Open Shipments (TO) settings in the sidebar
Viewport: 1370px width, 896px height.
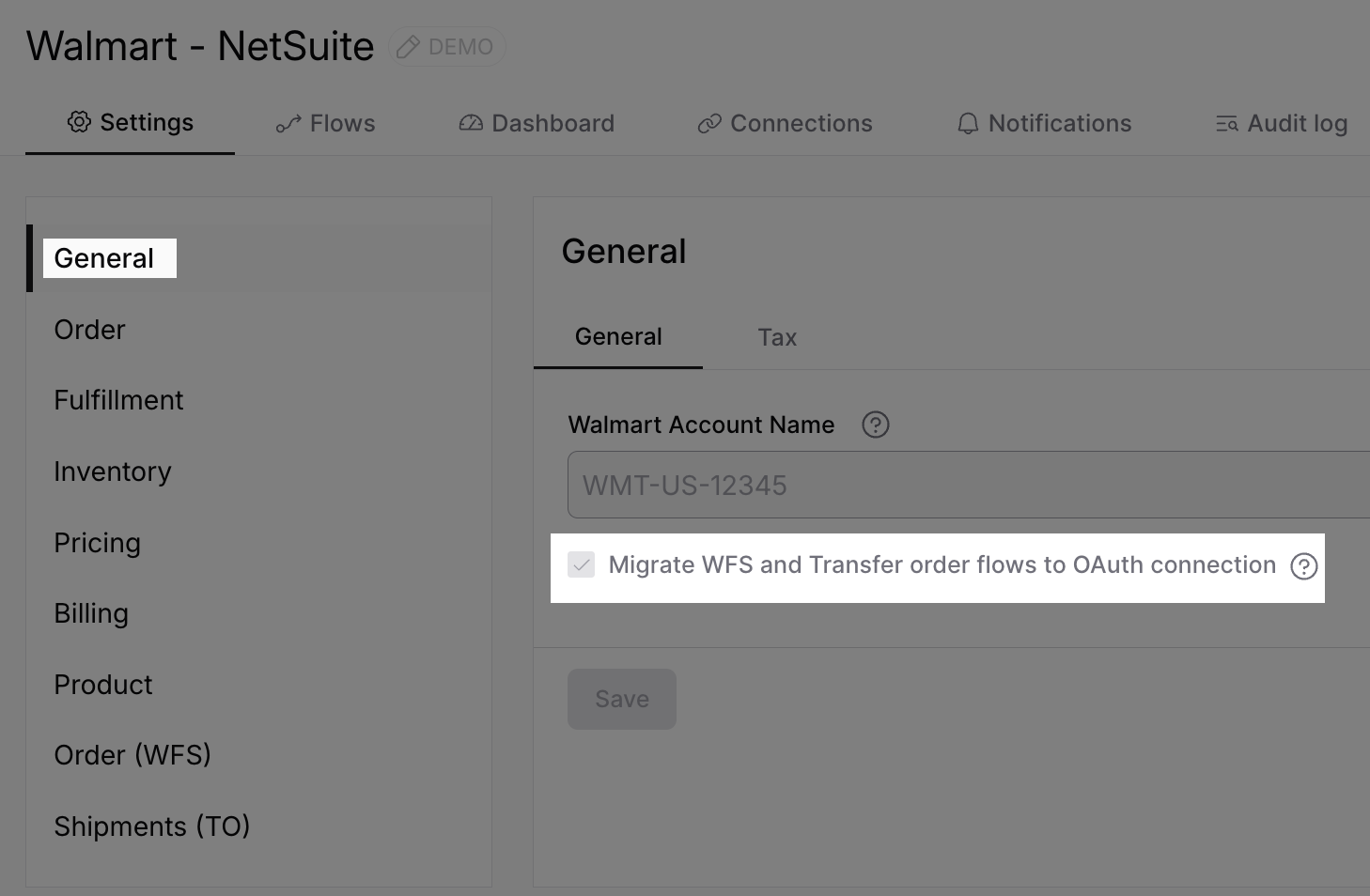click(x=259, y=826)
